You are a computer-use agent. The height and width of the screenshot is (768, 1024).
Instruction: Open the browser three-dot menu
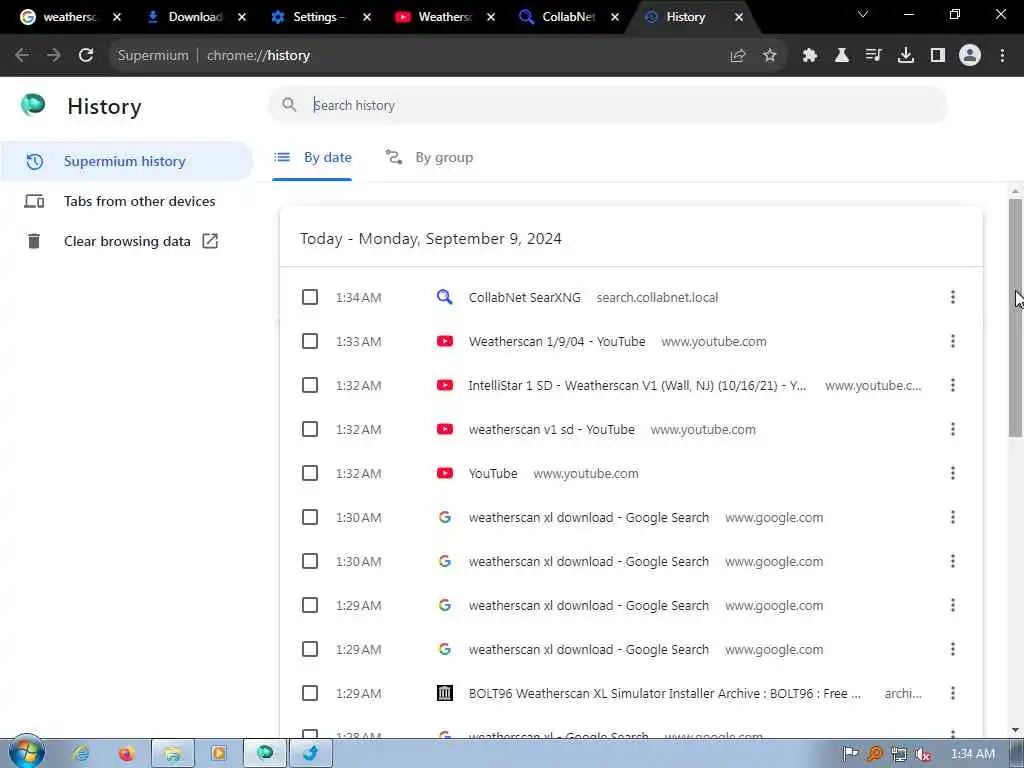(1002, 56)
